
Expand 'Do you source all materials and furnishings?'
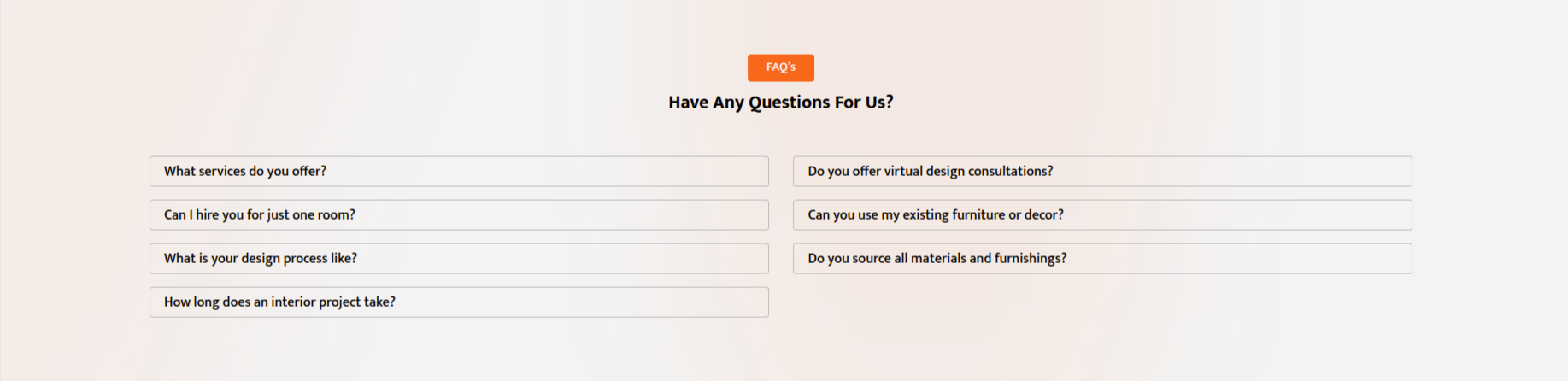1102,258
